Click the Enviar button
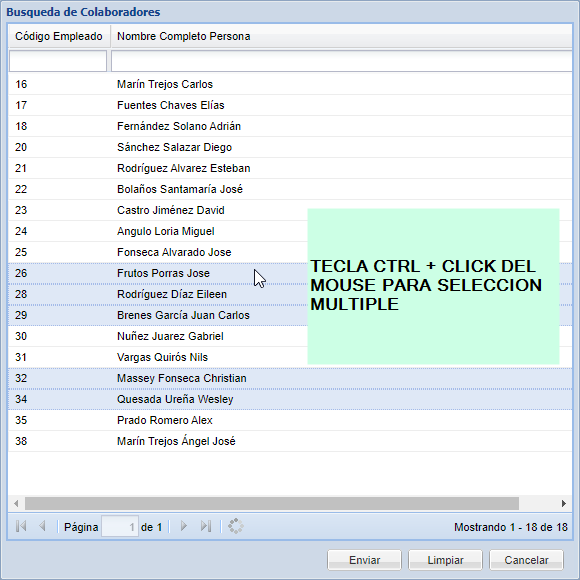 (x=364, y=560)
